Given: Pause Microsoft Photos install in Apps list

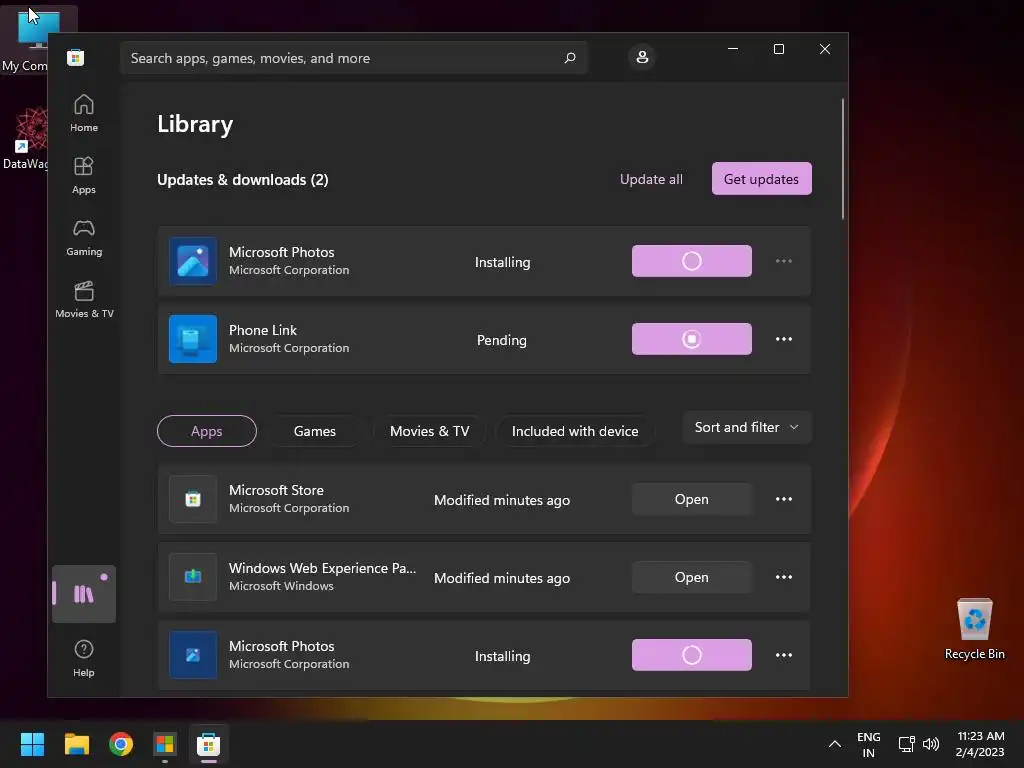Looking at the screenshot, I should [x=692, y=655].
